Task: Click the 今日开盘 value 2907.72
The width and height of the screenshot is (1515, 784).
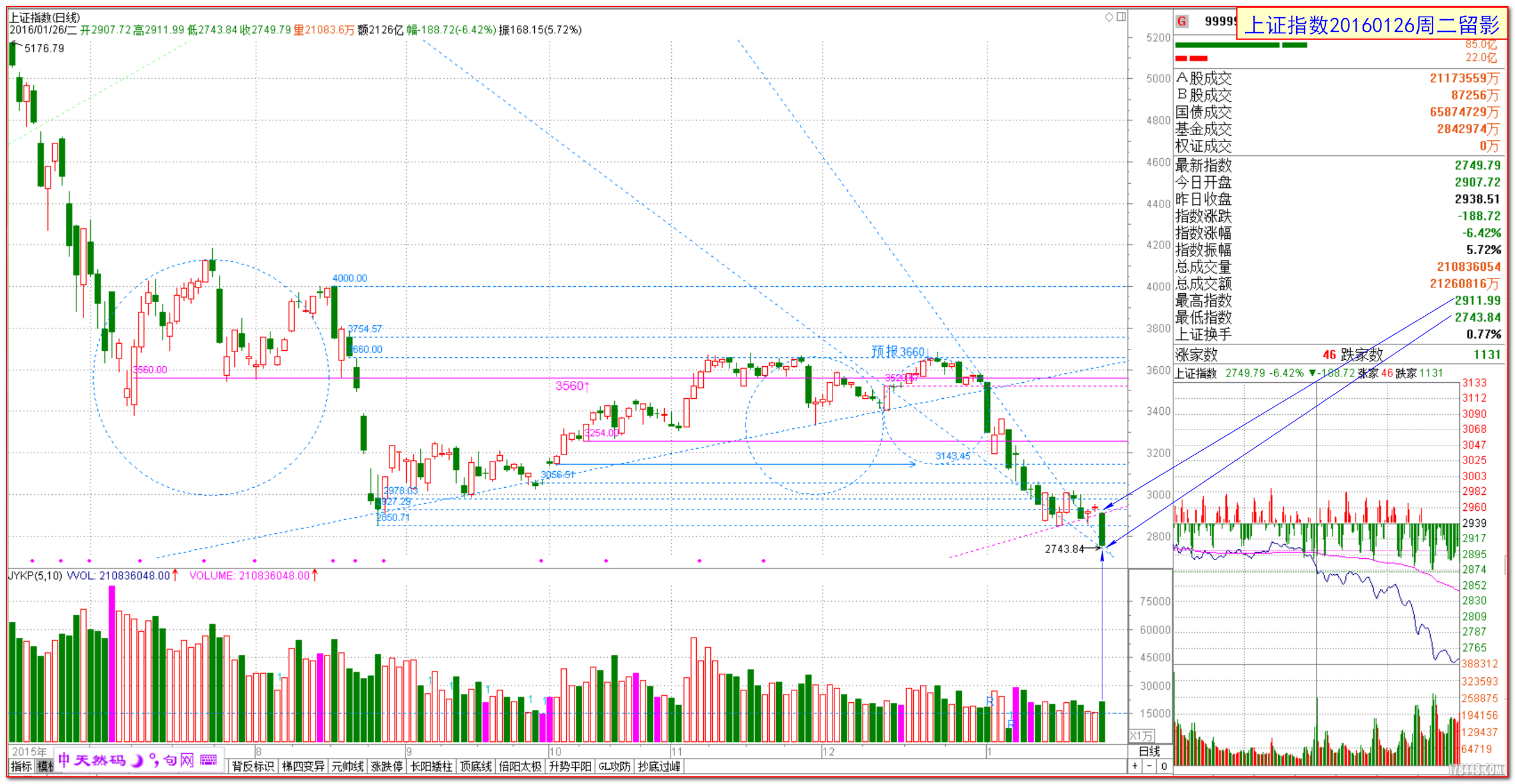Action: (1477, 182)
